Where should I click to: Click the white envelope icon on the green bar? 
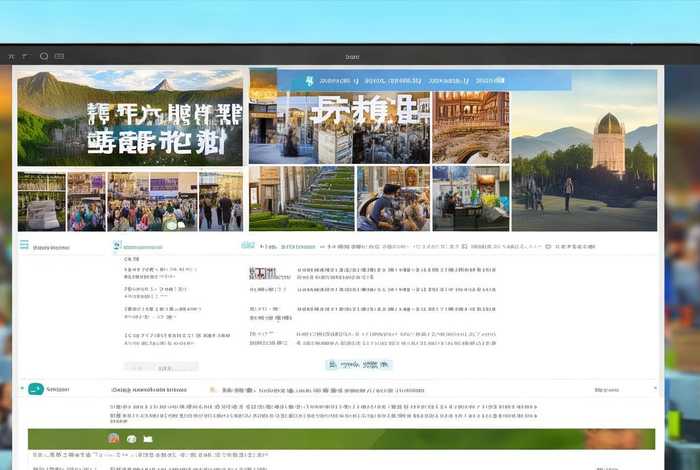coord(148,439)
